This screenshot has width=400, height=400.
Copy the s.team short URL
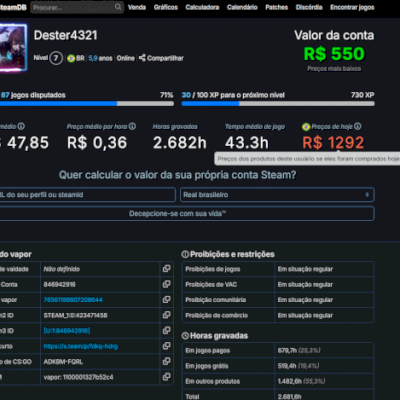pos(166,346)
